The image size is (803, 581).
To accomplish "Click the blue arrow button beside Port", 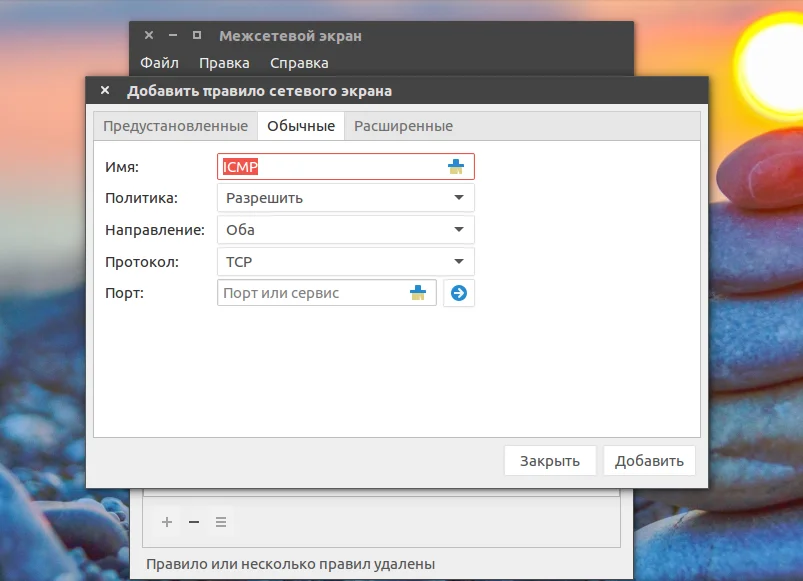I will coord(459,293).
